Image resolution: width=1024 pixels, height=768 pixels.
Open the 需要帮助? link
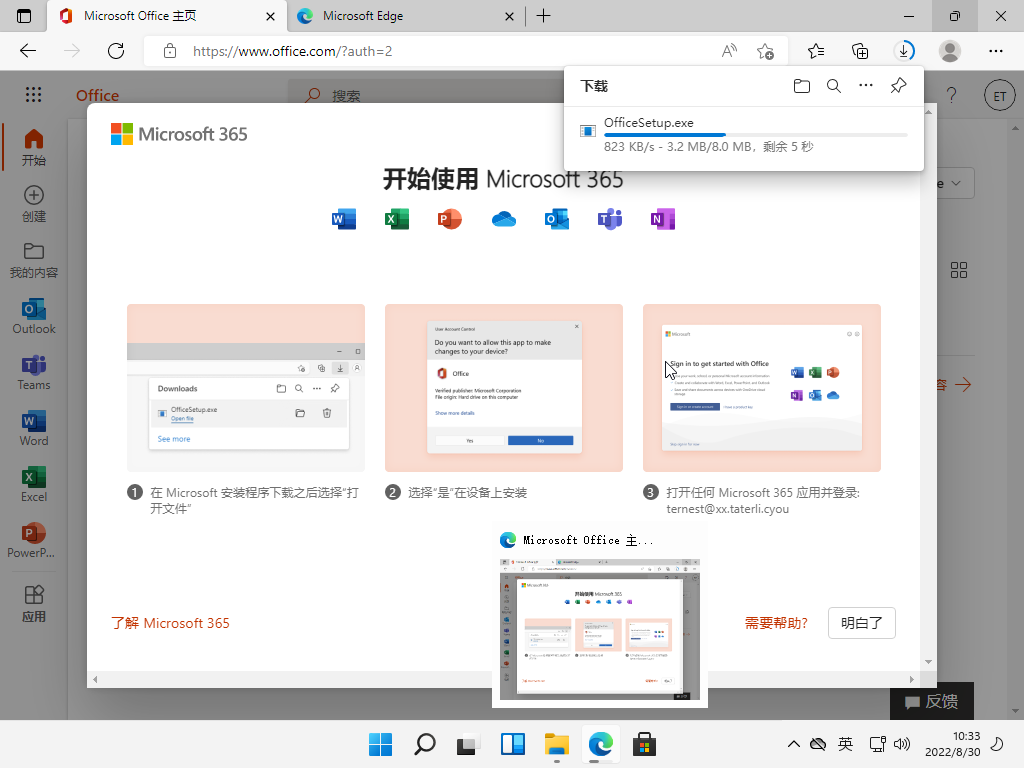[x=776, y=623]
